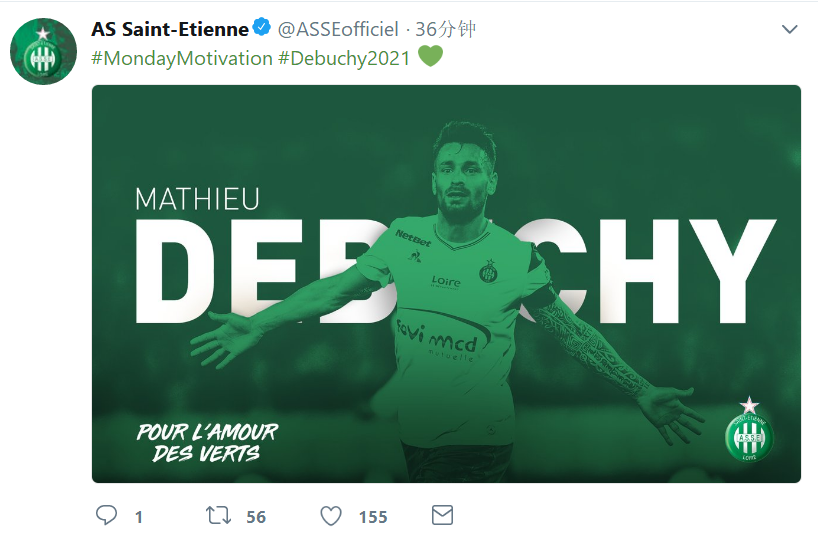
Task: Open the @ASSEofficiel handle link
Action: (x=337, y=29)
